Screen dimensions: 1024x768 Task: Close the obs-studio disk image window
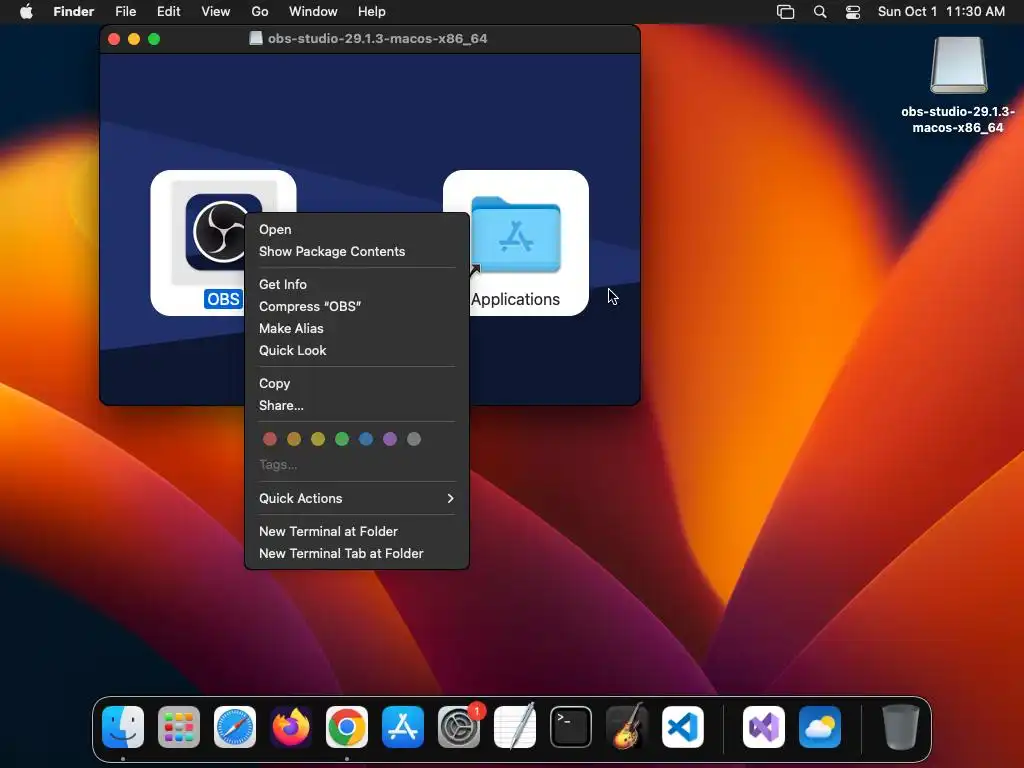coord(114,39)
